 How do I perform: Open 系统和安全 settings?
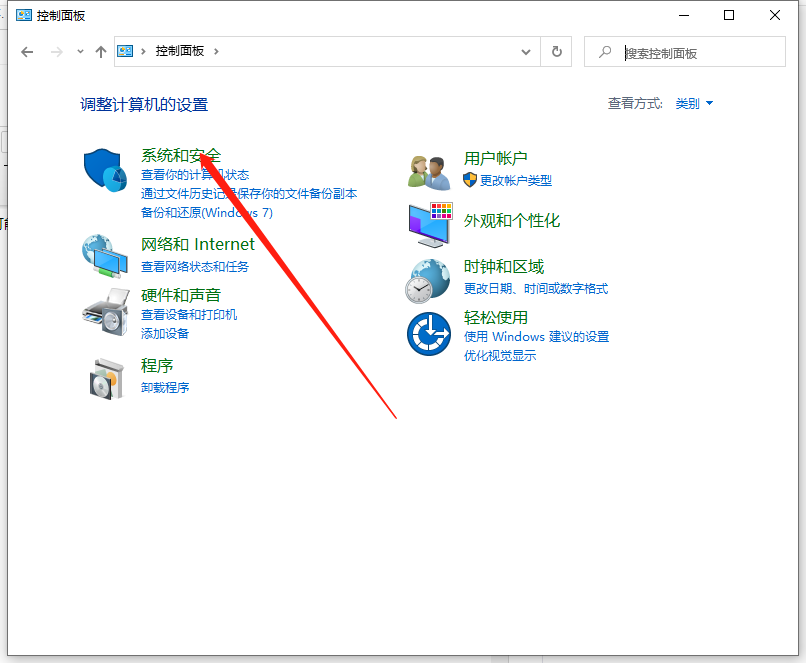[x=180, y=155]
